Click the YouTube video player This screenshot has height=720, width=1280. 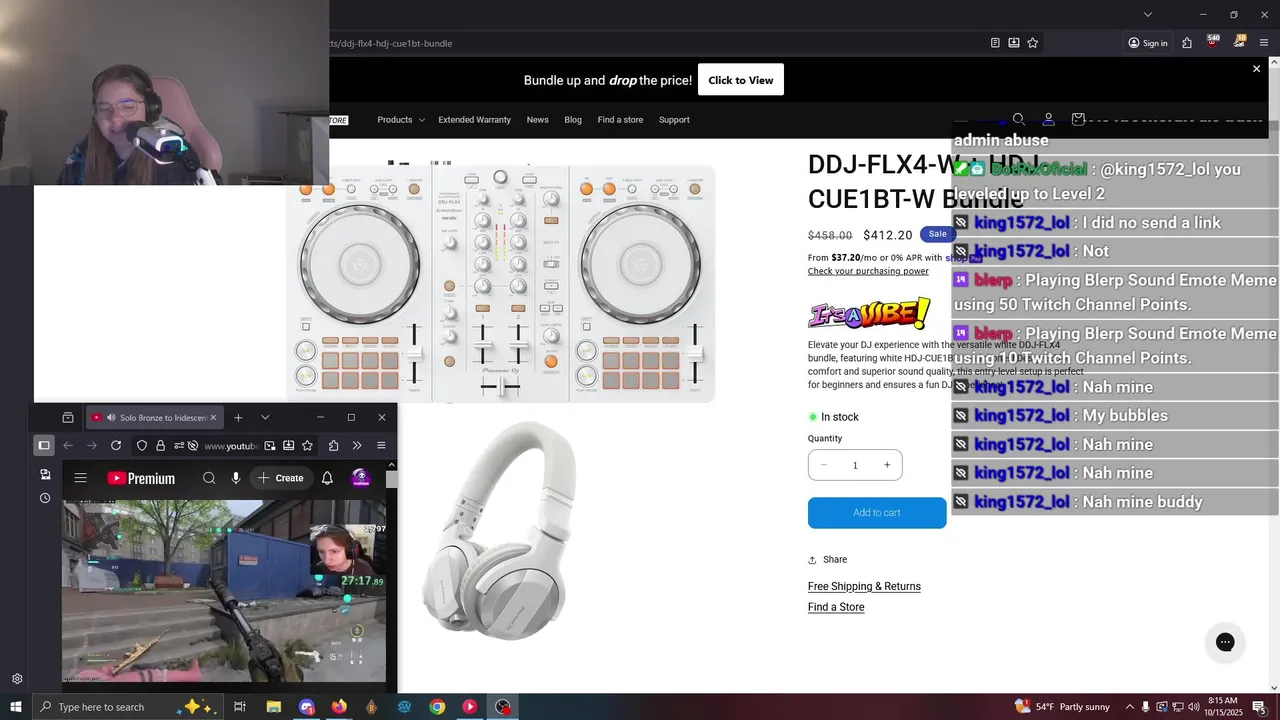(x=224, y=591)
